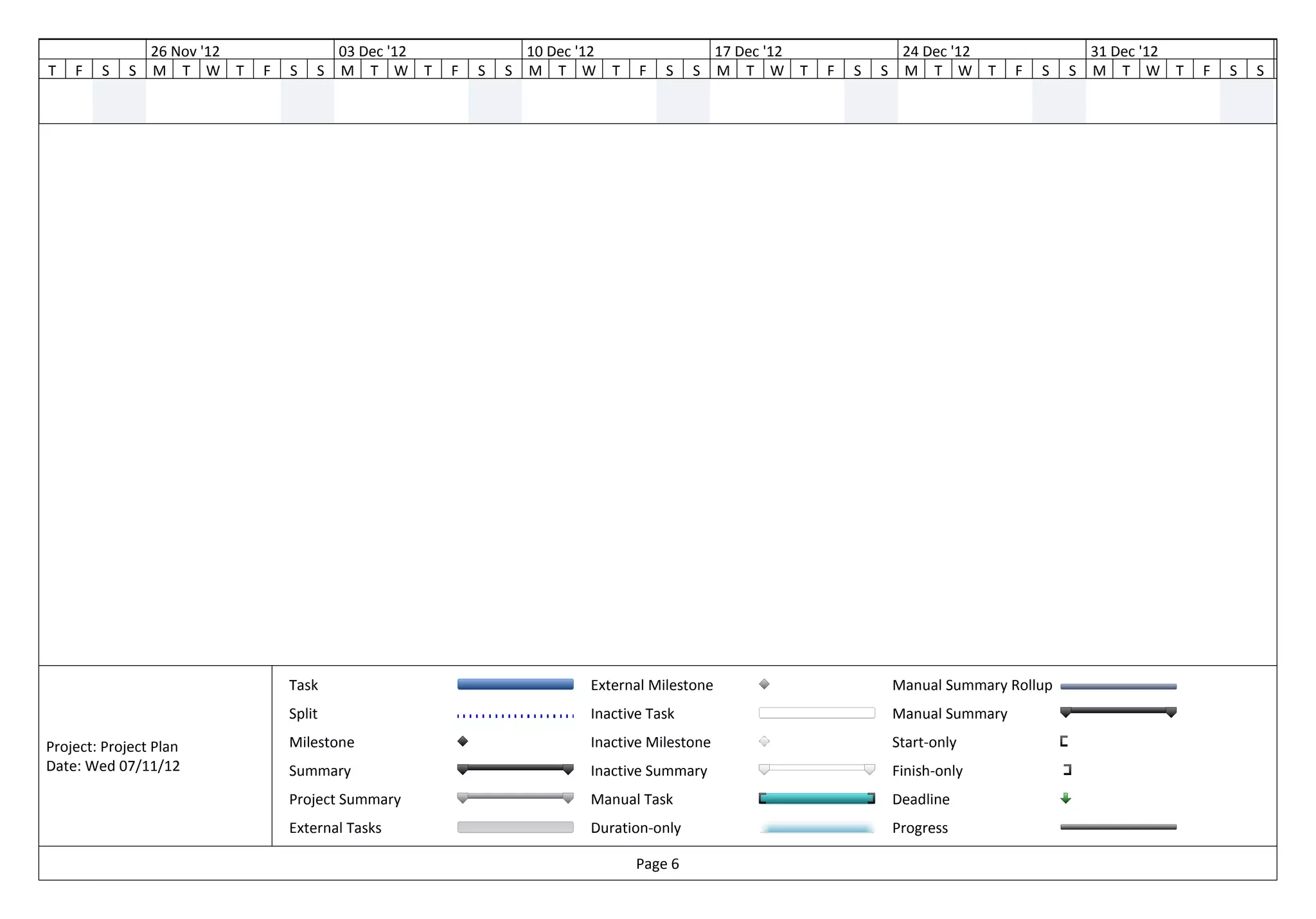Select the 17 Dec '12 week header
The width and height of the screenshot is (1316, 919).
(x=748, y=51)
